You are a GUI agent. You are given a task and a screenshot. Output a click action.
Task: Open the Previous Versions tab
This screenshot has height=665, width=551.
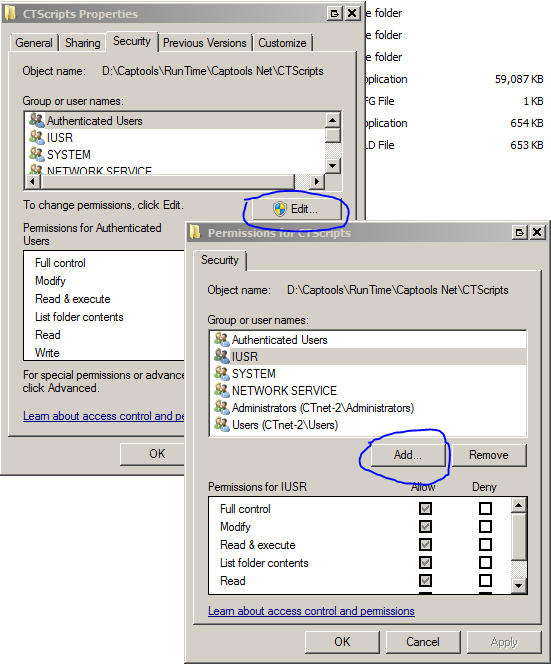pos(205,43)
